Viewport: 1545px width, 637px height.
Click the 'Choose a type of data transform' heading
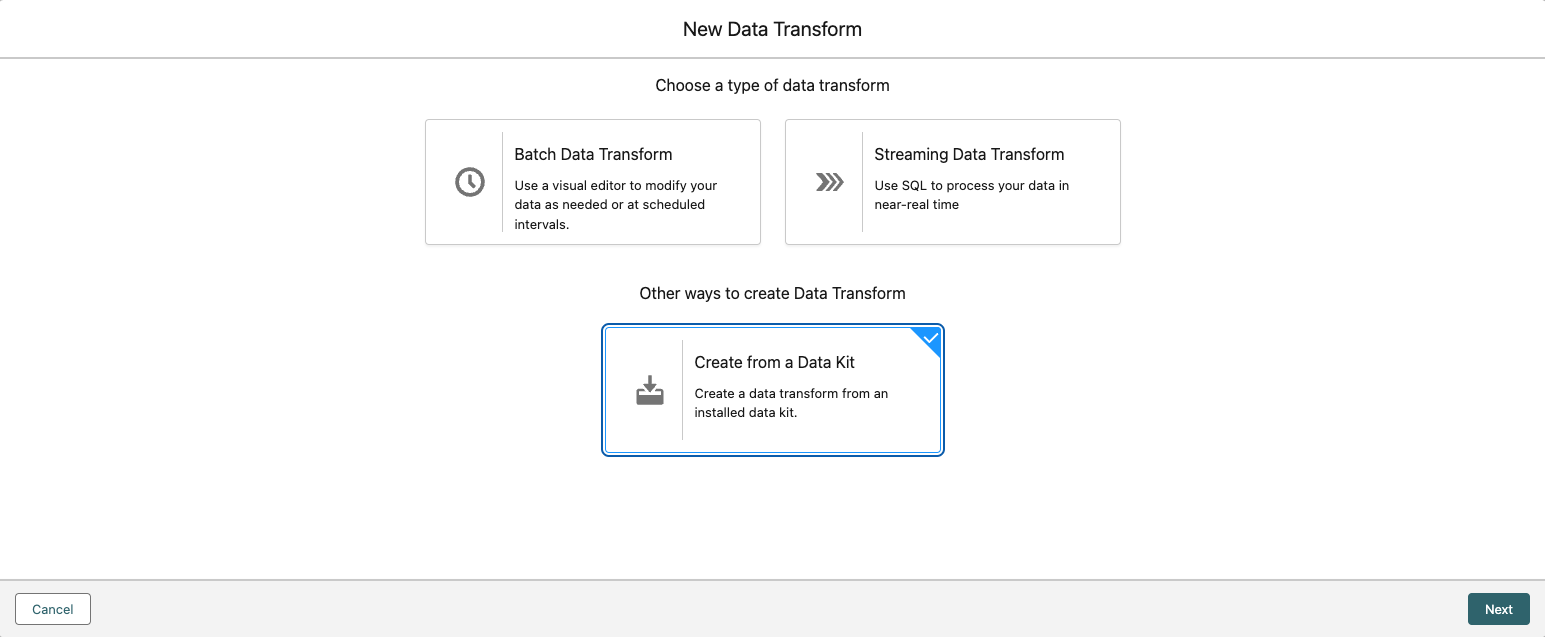[x=772, y=85]
